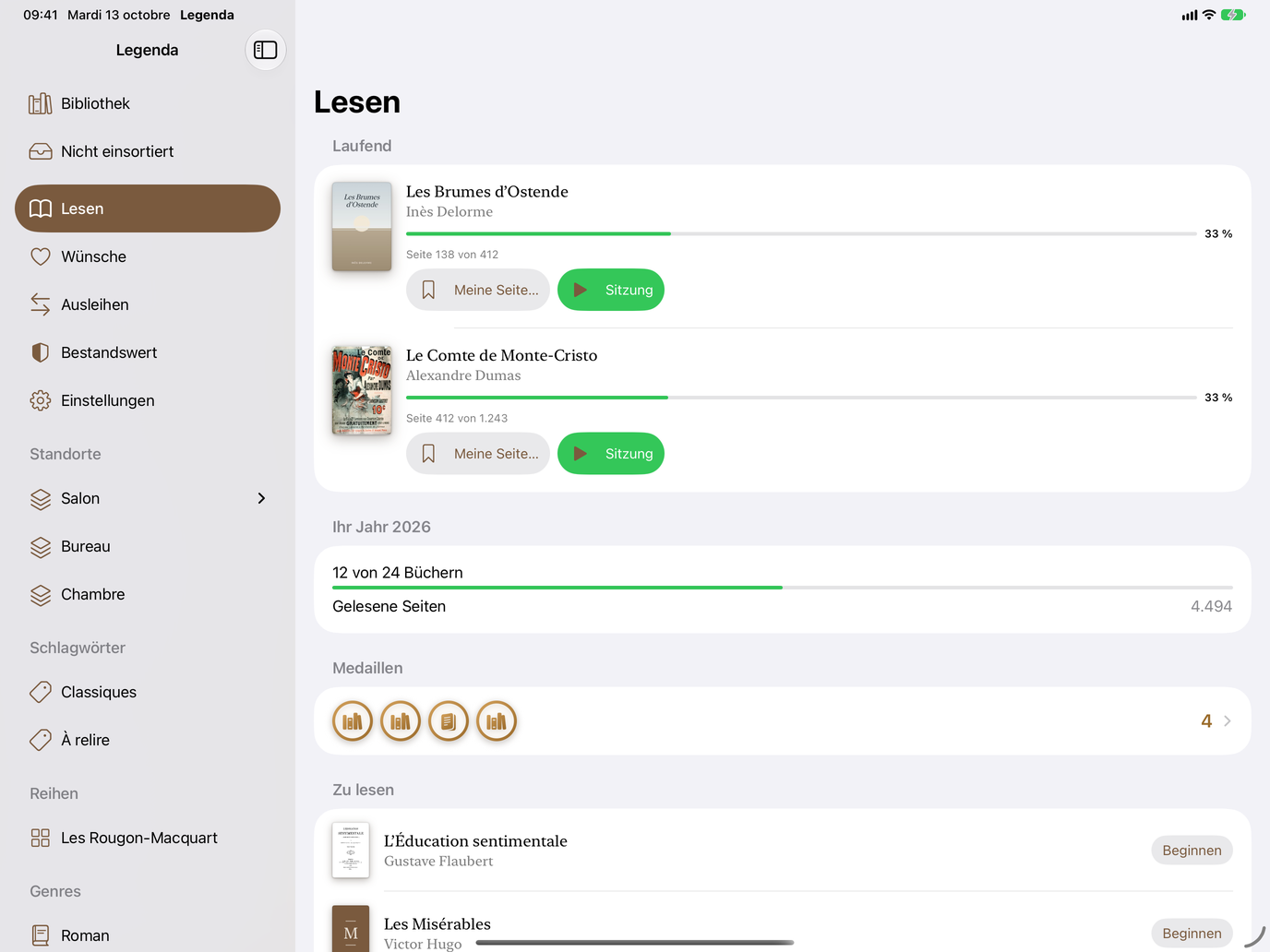Viewport: 1270px width, 952px height.
Task: Click the stack icon beside Salon
Action: tap(41, 499)
